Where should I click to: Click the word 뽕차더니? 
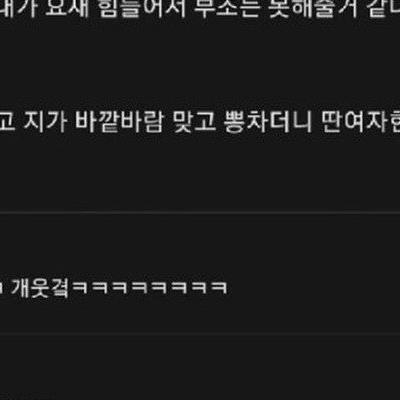pos(268,122)
